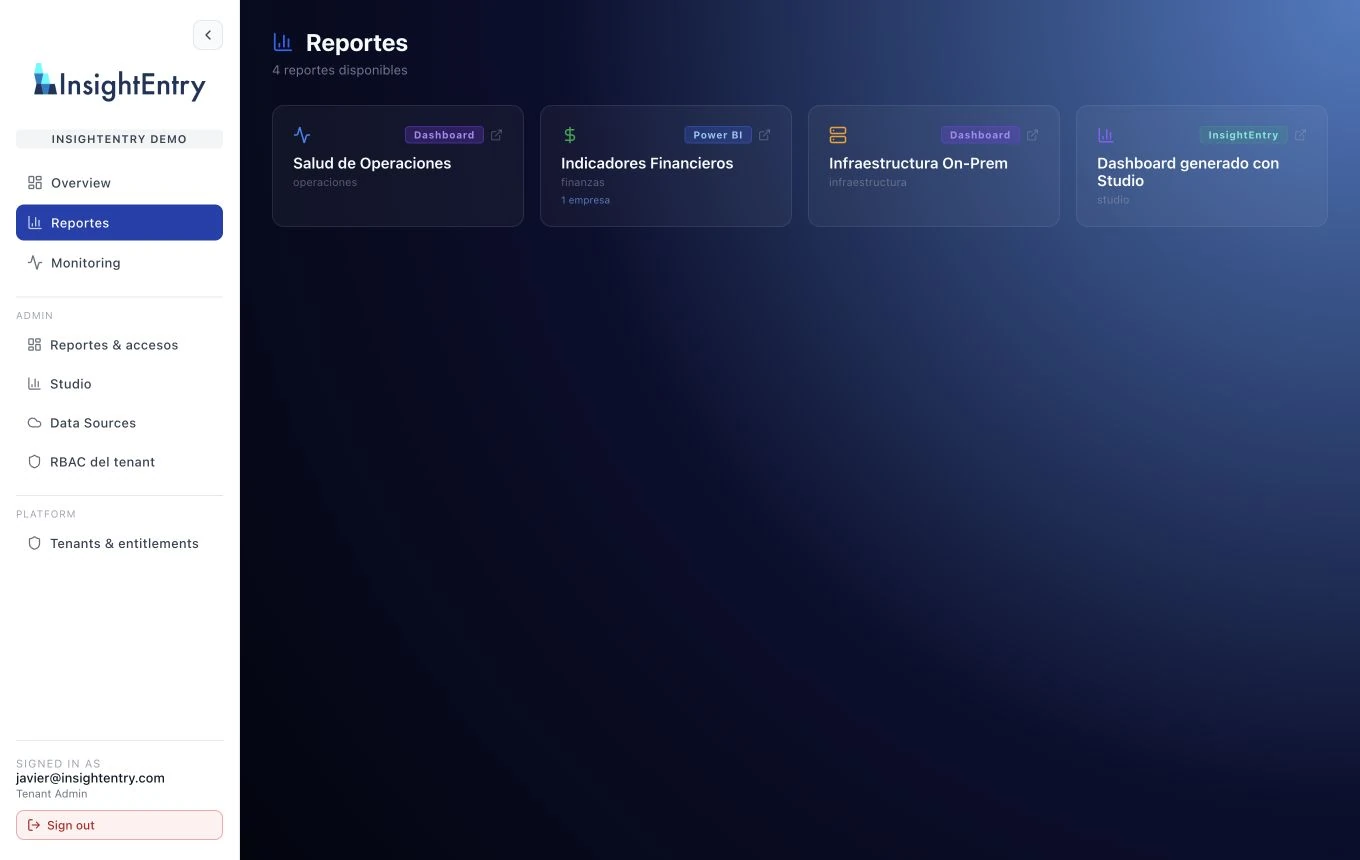Open RBAC del tenant
Screen dimensions: 1360x860
pyautogui.click(x=119, y=462)
